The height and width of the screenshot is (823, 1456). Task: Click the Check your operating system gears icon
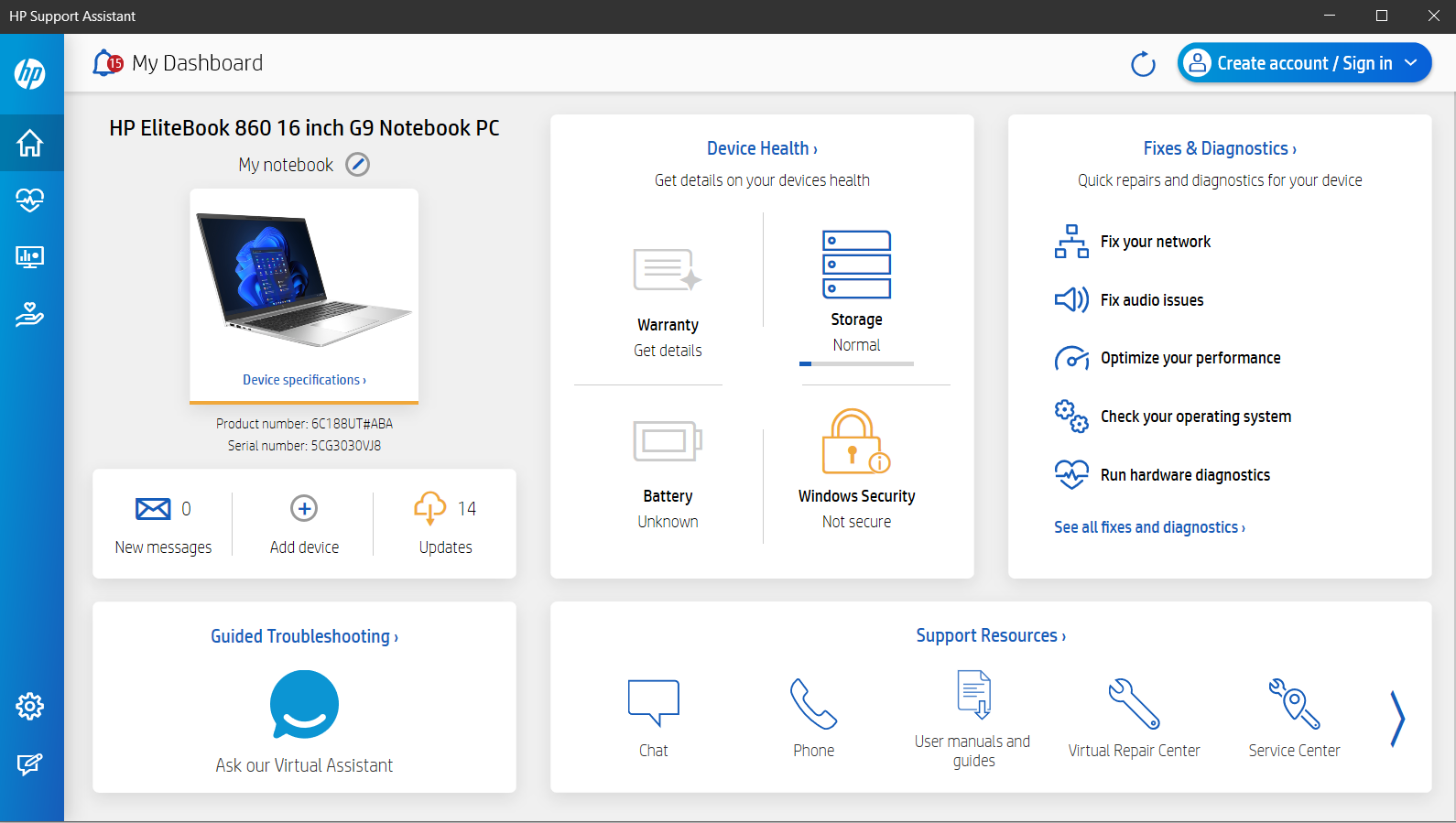tap(1071, 417)
